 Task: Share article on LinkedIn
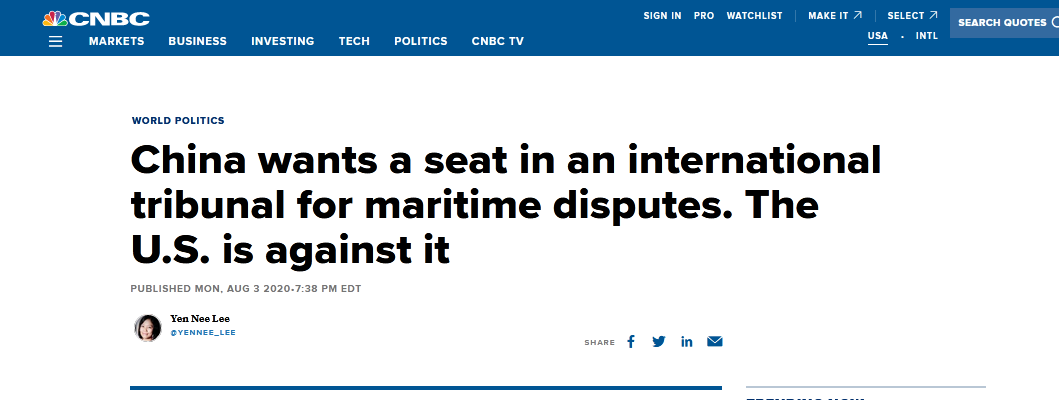point(687,341)
